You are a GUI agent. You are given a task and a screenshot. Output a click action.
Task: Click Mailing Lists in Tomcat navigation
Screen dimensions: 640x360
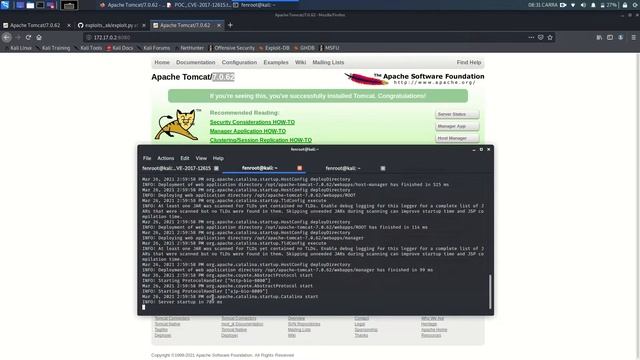click(328, 62)
